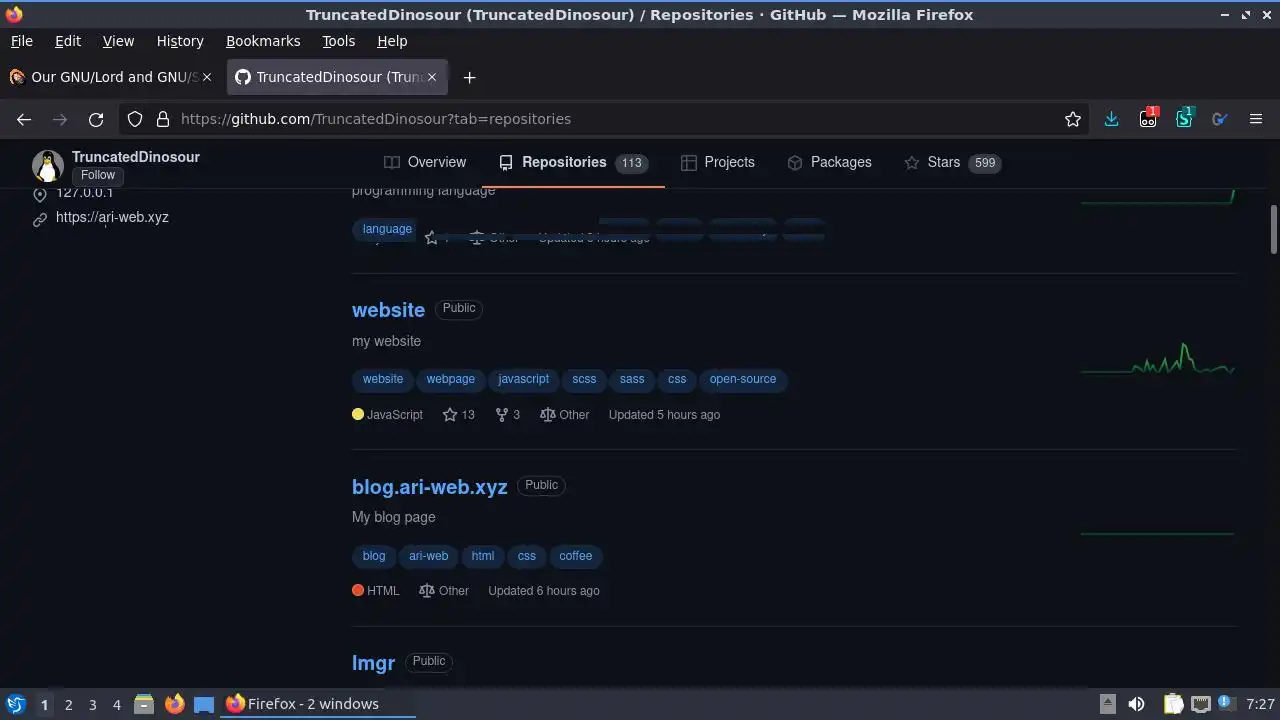This screenshot has height=720, width=1280.
Task: Click the license scale icon on website repo
Action: pyautogui.click(x=547, y=414)
